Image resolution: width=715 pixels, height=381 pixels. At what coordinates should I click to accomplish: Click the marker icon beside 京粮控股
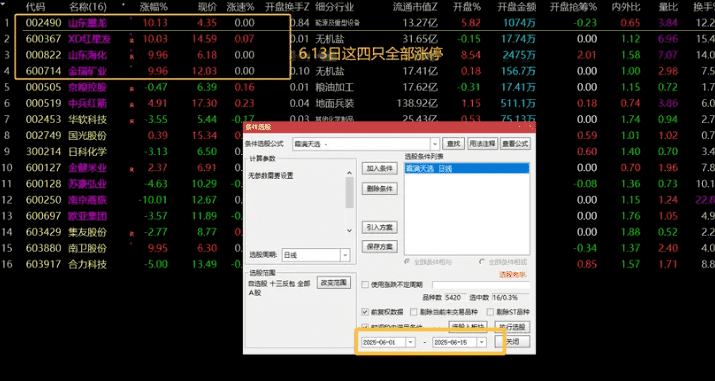pyautogui.click(x=132, y=89)
